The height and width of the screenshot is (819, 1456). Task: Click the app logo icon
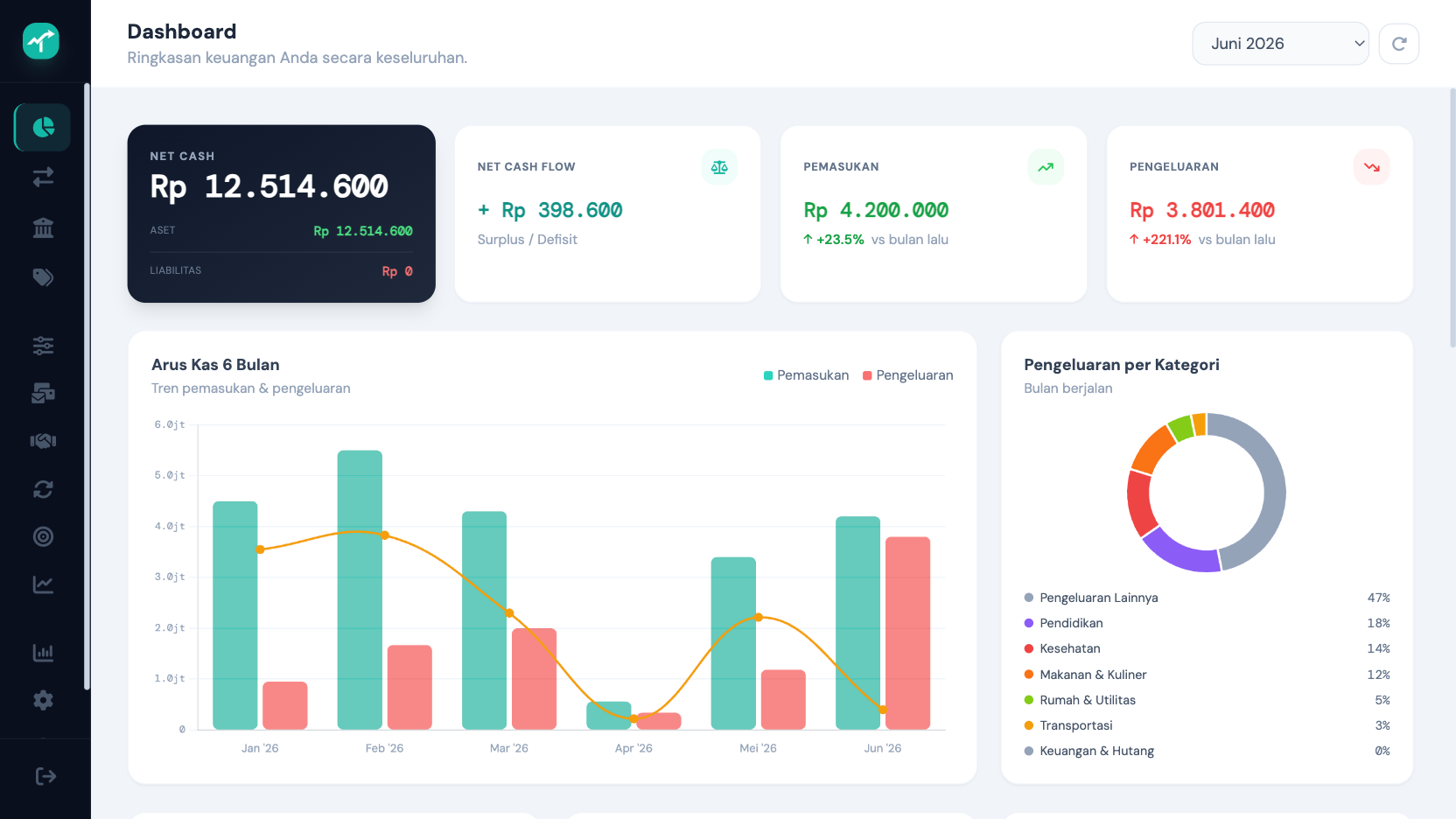[41, 41]
